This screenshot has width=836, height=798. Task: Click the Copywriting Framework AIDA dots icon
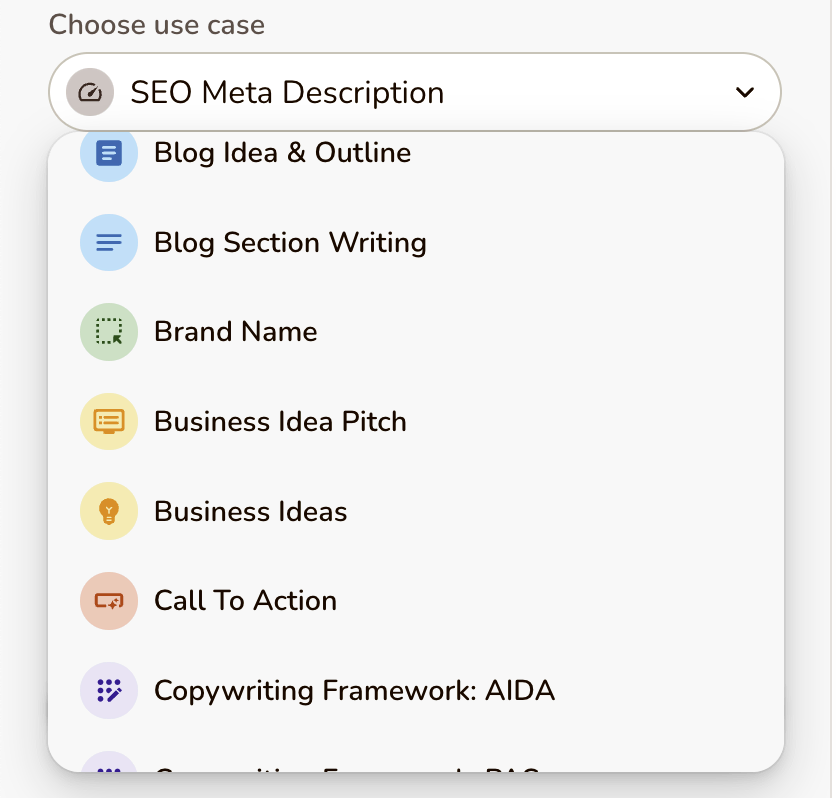108,690
